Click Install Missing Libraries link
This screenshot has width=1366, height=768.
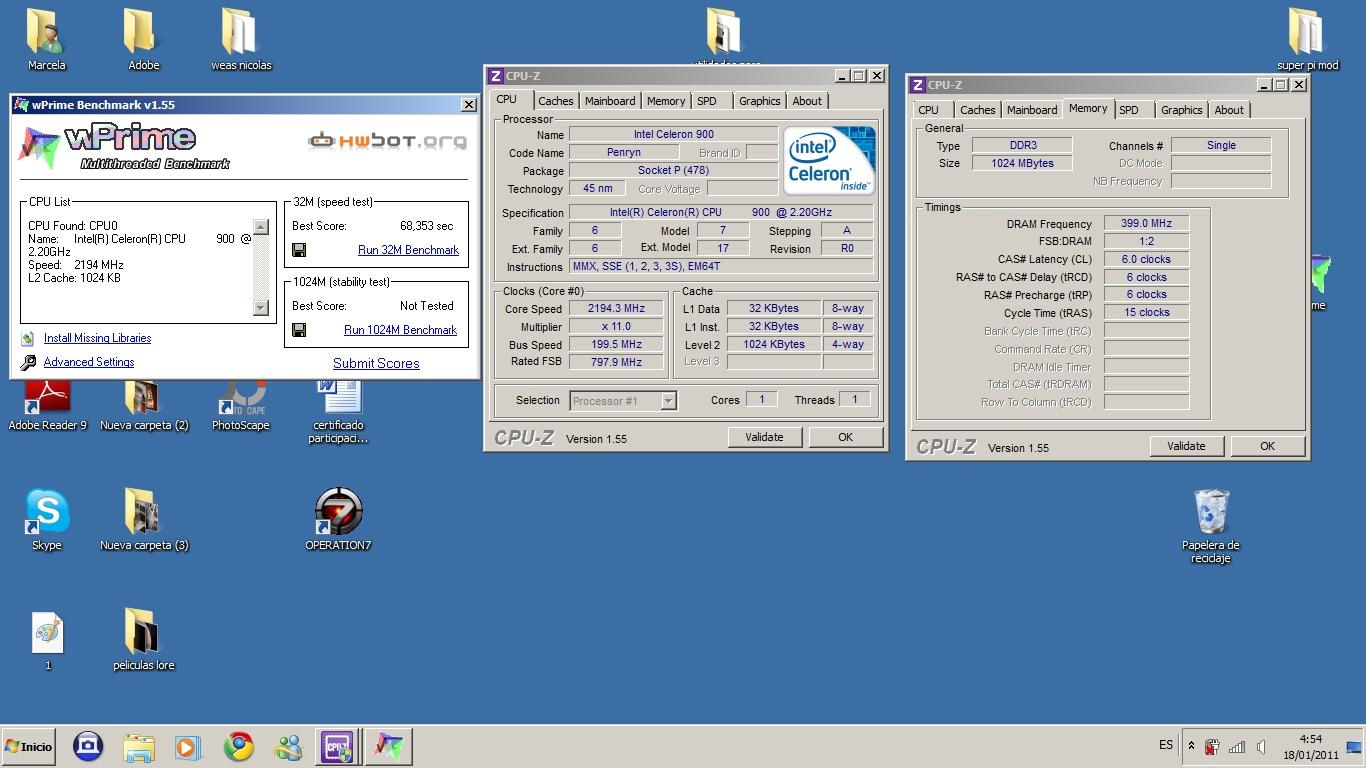coord(97,338)
